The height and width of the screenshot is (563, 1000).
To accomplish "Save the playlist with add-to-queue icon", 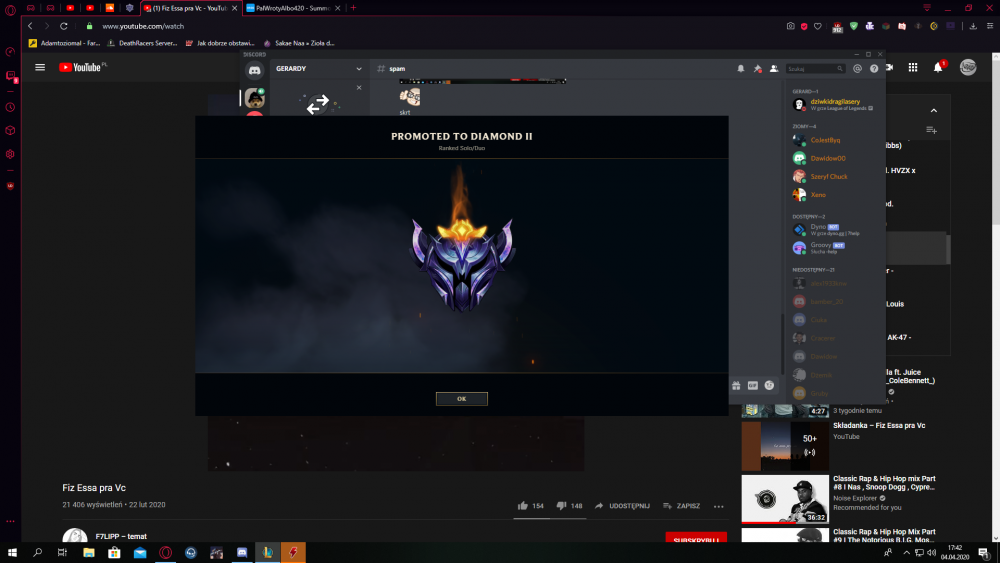I will click(931, 130).
